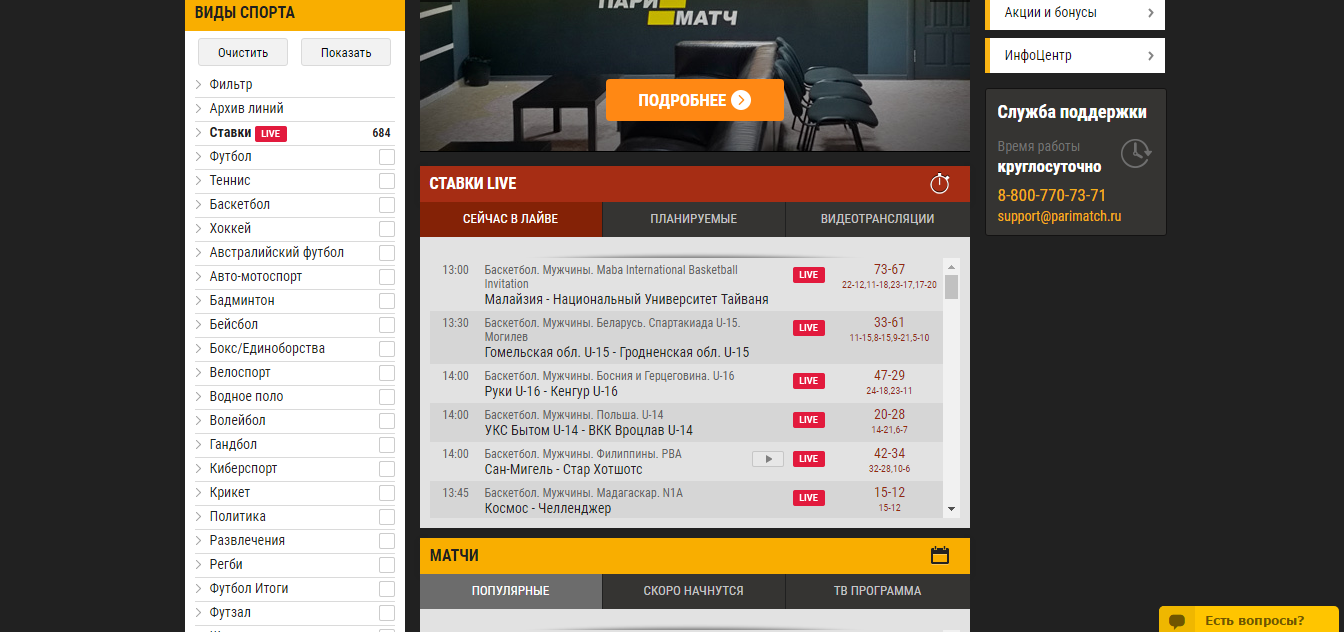1344x632 pixels.
Task: Click LIVE badge for Малайзия match
Action: 809,275
